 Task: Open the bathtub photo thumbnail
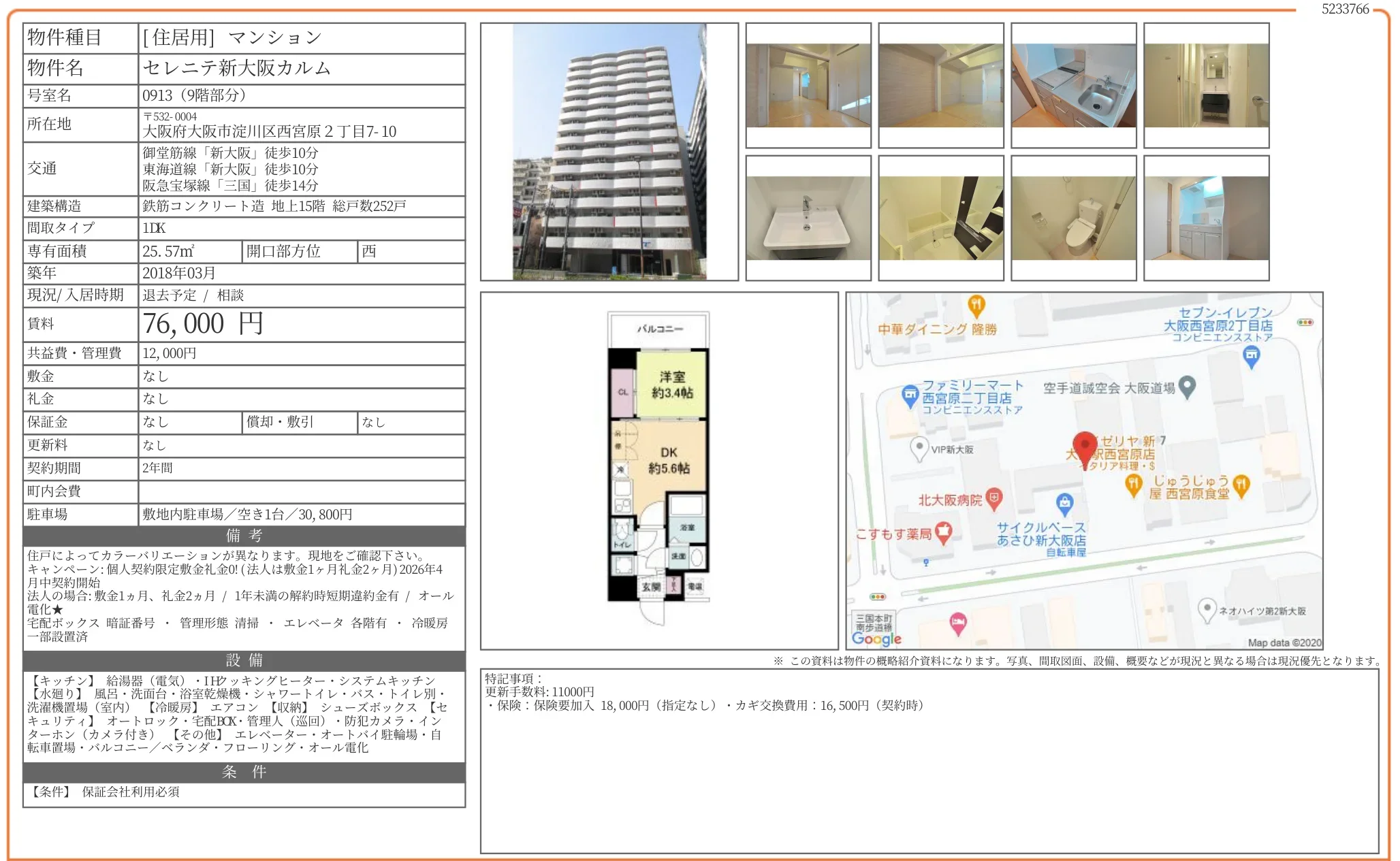[x=940, y=218]
